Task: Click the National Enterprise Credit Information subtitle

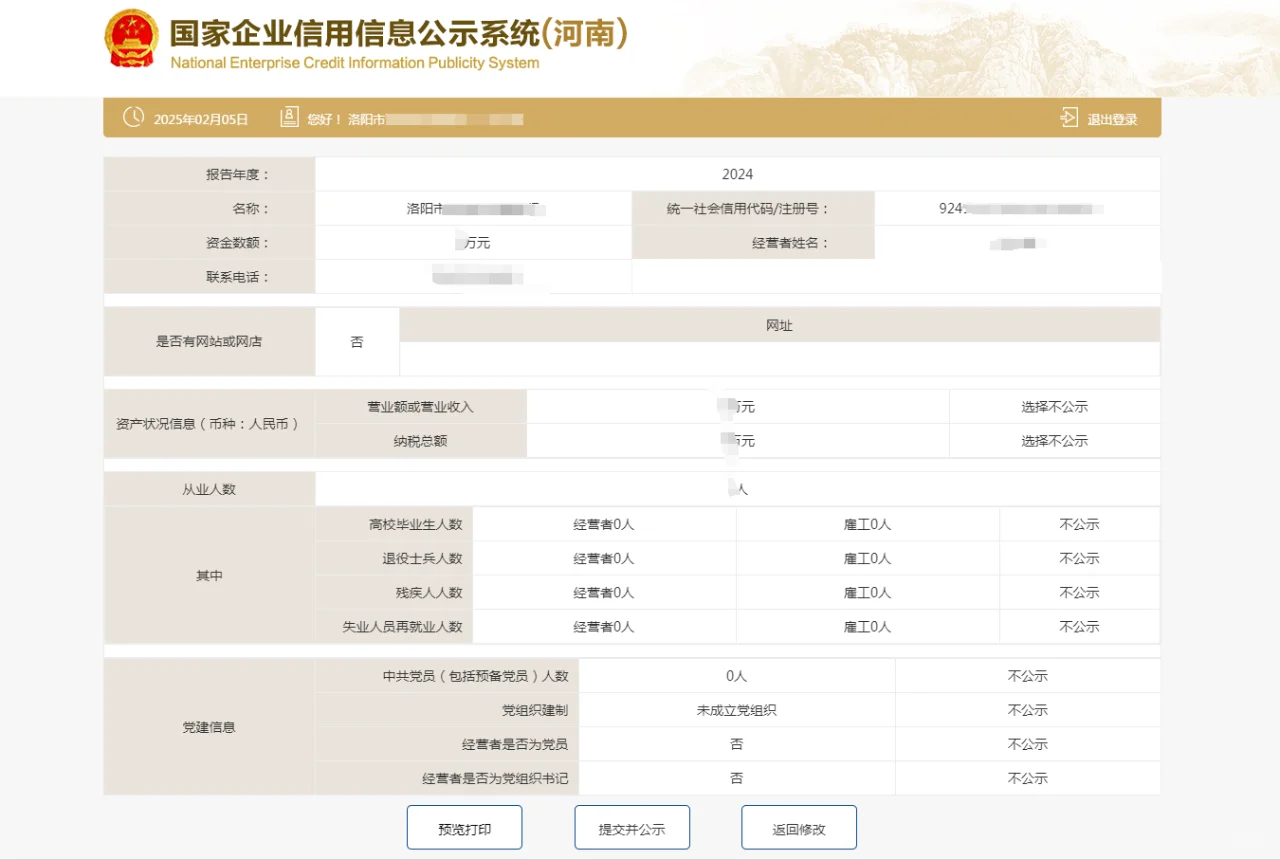Action: coord(355,63)
